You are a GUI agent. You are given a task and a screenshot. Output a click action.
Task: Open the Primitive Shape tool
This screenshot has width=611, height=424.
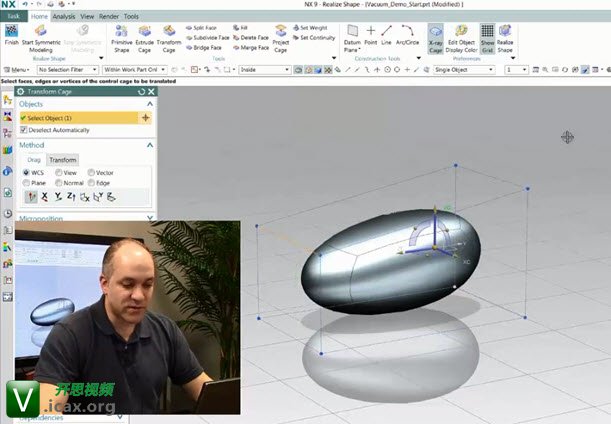[x=122, y=39]
